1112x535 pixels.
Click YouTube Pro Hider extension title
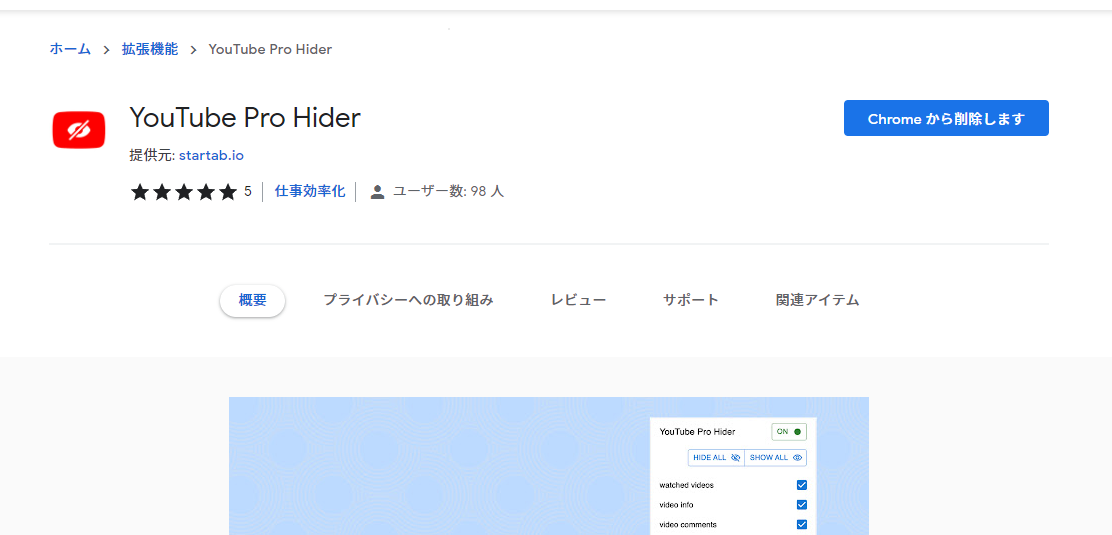tap(245, 118)
